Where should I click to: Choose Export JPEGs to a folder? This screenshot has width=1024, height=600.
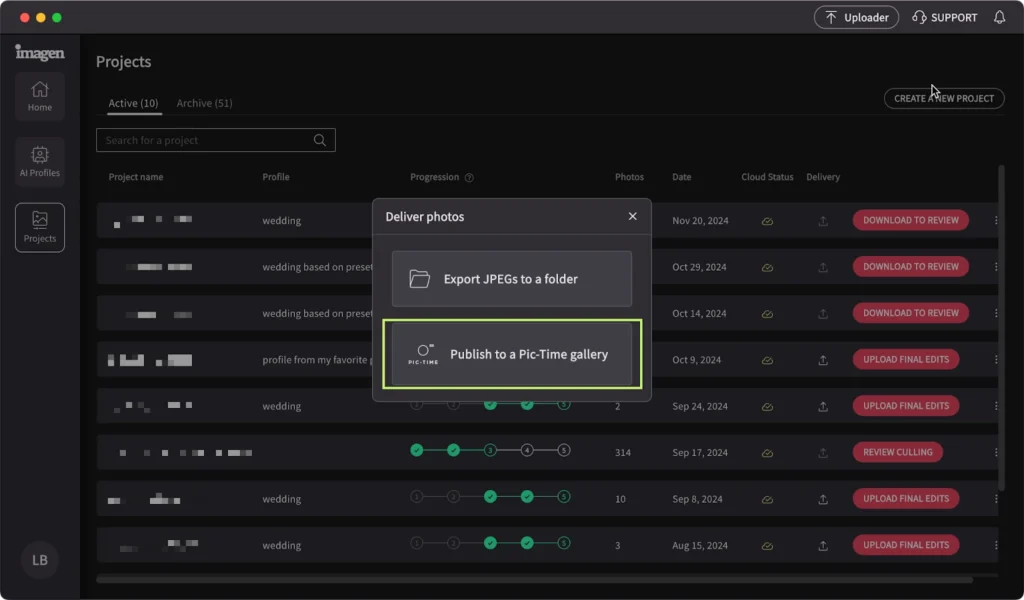511,279
